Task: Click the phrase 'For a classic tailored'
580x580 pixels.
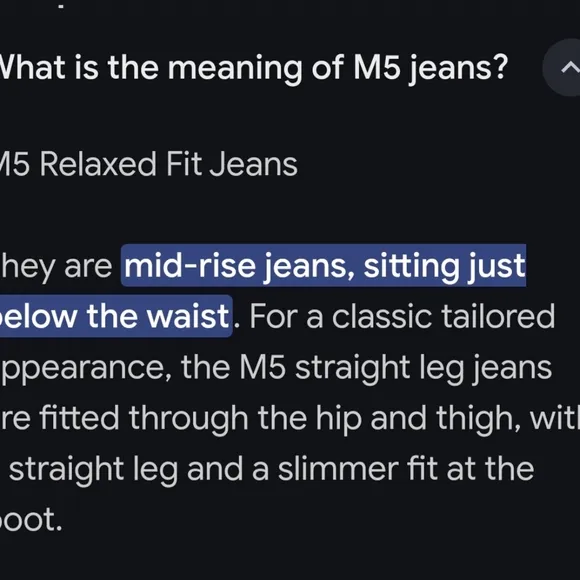Action: coord(402,316)
